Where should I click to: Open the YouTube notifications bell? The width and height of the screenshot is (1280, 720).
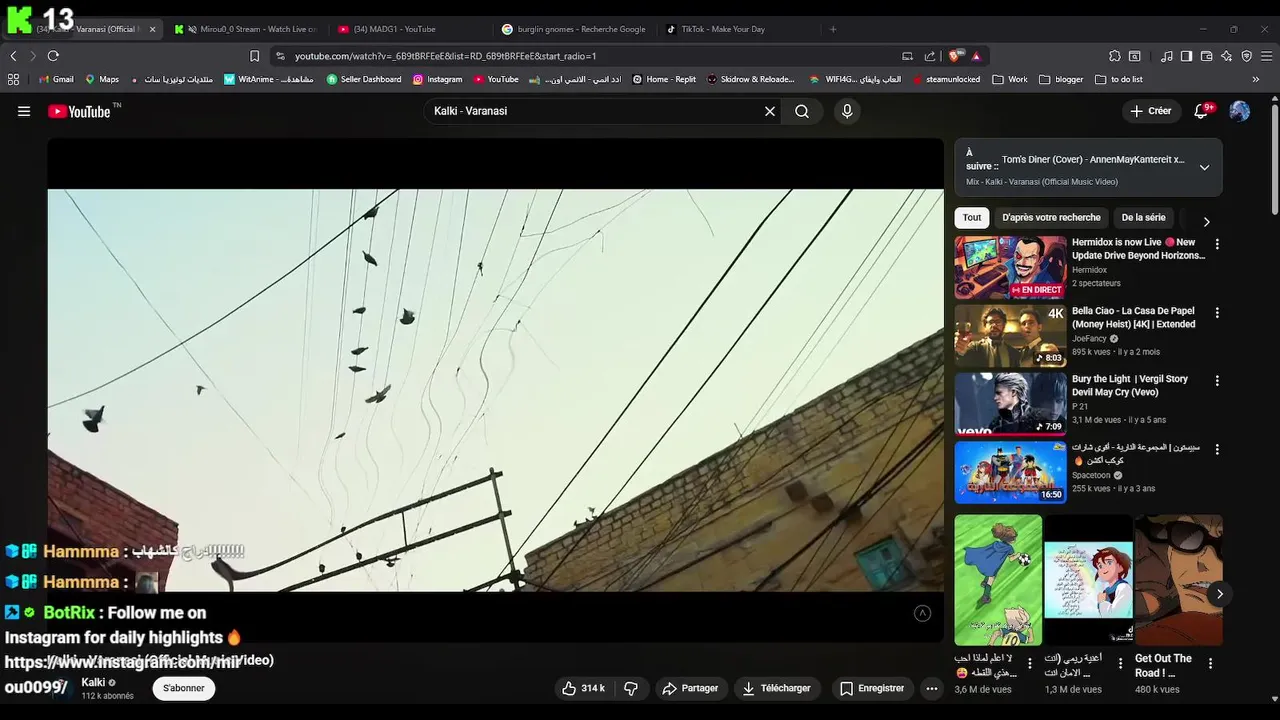[x=1202, y=111]
